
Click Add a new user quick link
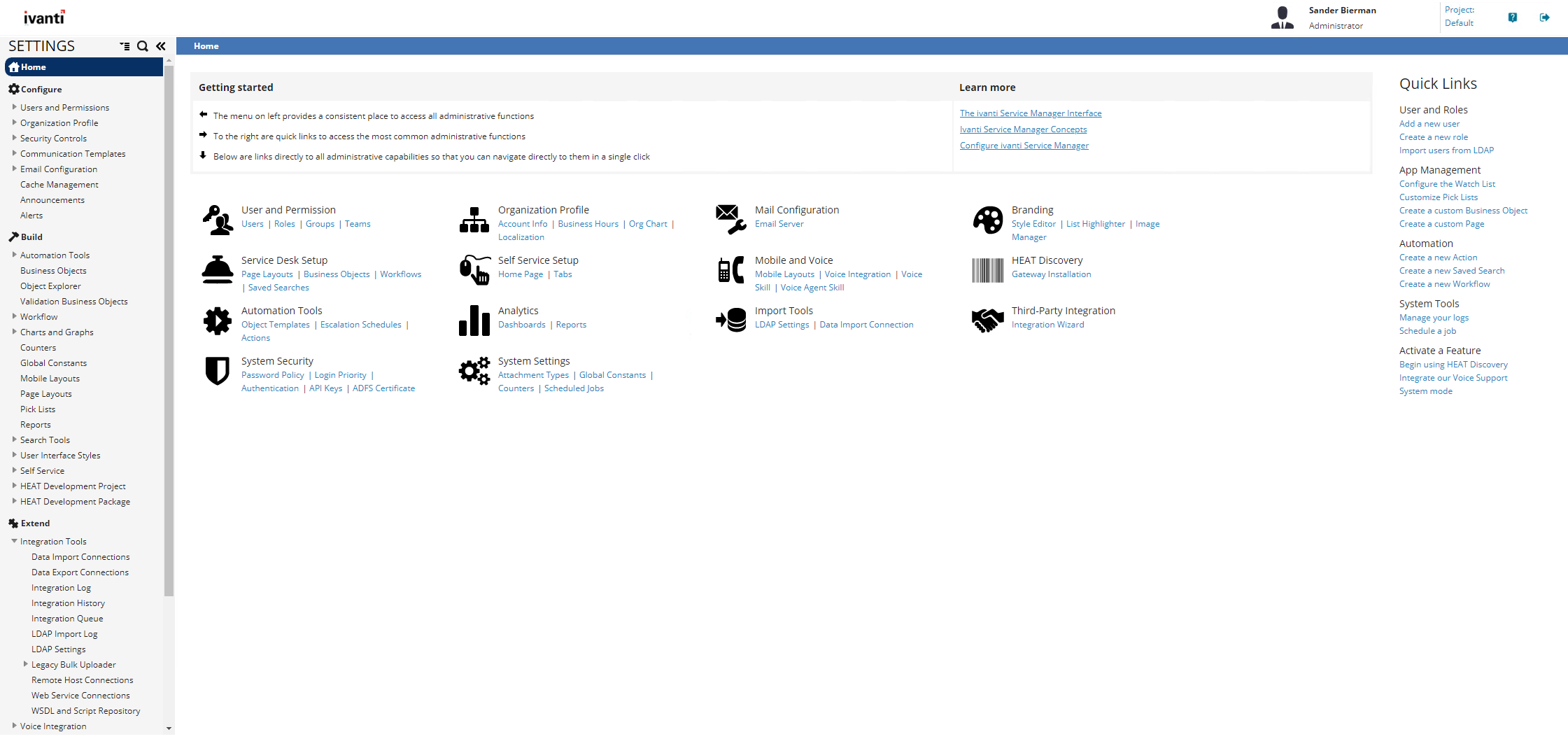pyautogui.click(x=1429, y=124)
